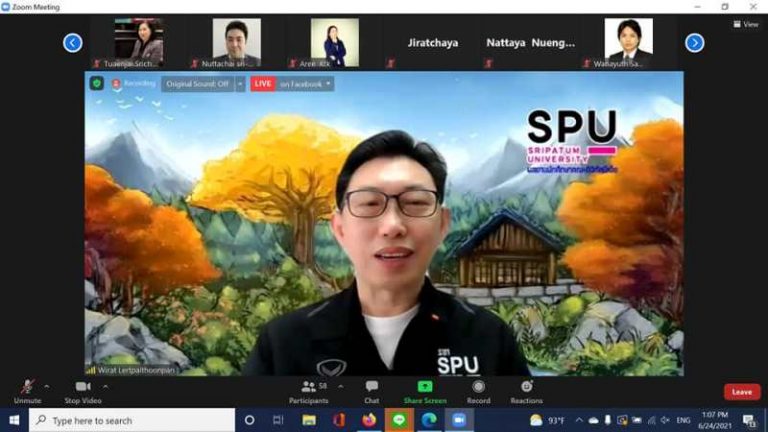Viewport: 768px width, 432px height.
Task: Click the microphone tray icon
Action: pyautogui.click(x=607, y=420)
